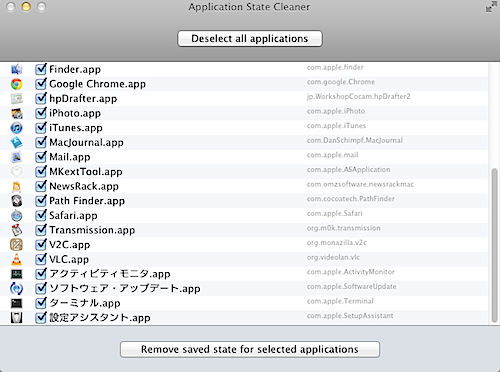500x372 pixels.
Task: Toggle the Transmission.app checkbox
Action: [x=41, y=230]
